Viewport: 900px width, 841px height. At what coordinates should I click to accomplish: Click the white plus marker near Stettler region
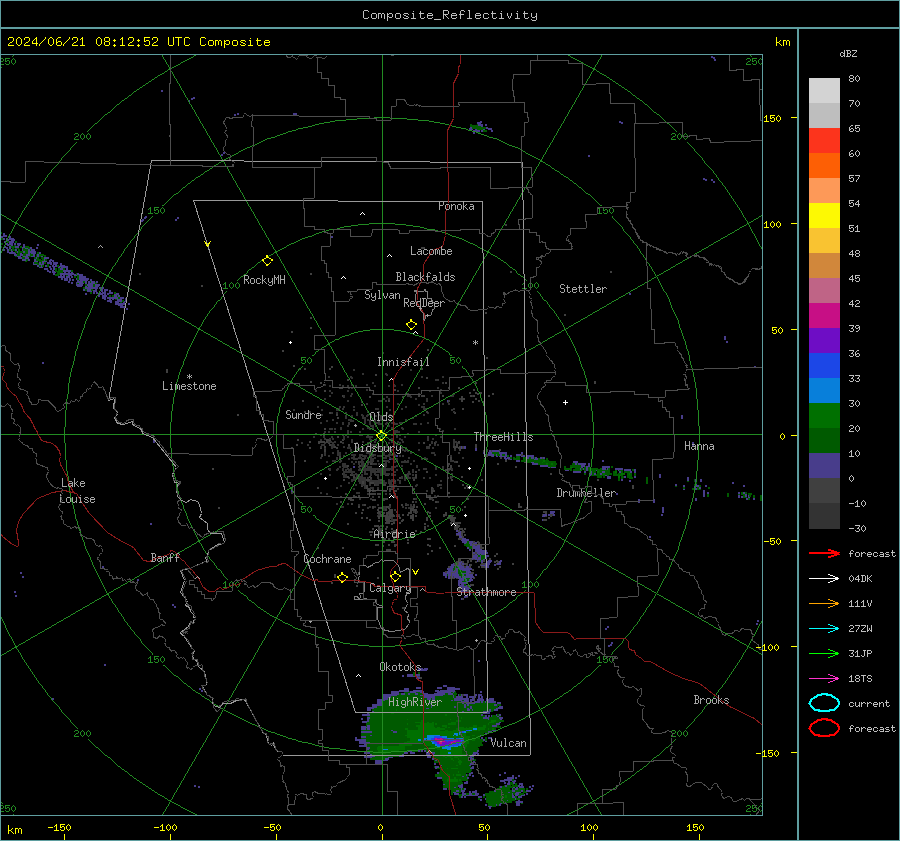565,402
